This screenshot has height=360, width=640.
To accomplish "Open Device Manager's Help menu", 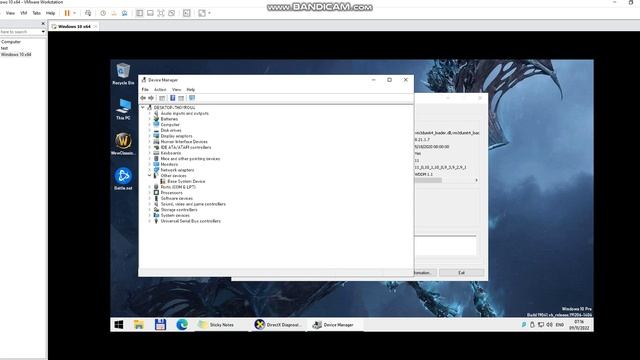I will [191, 89].
